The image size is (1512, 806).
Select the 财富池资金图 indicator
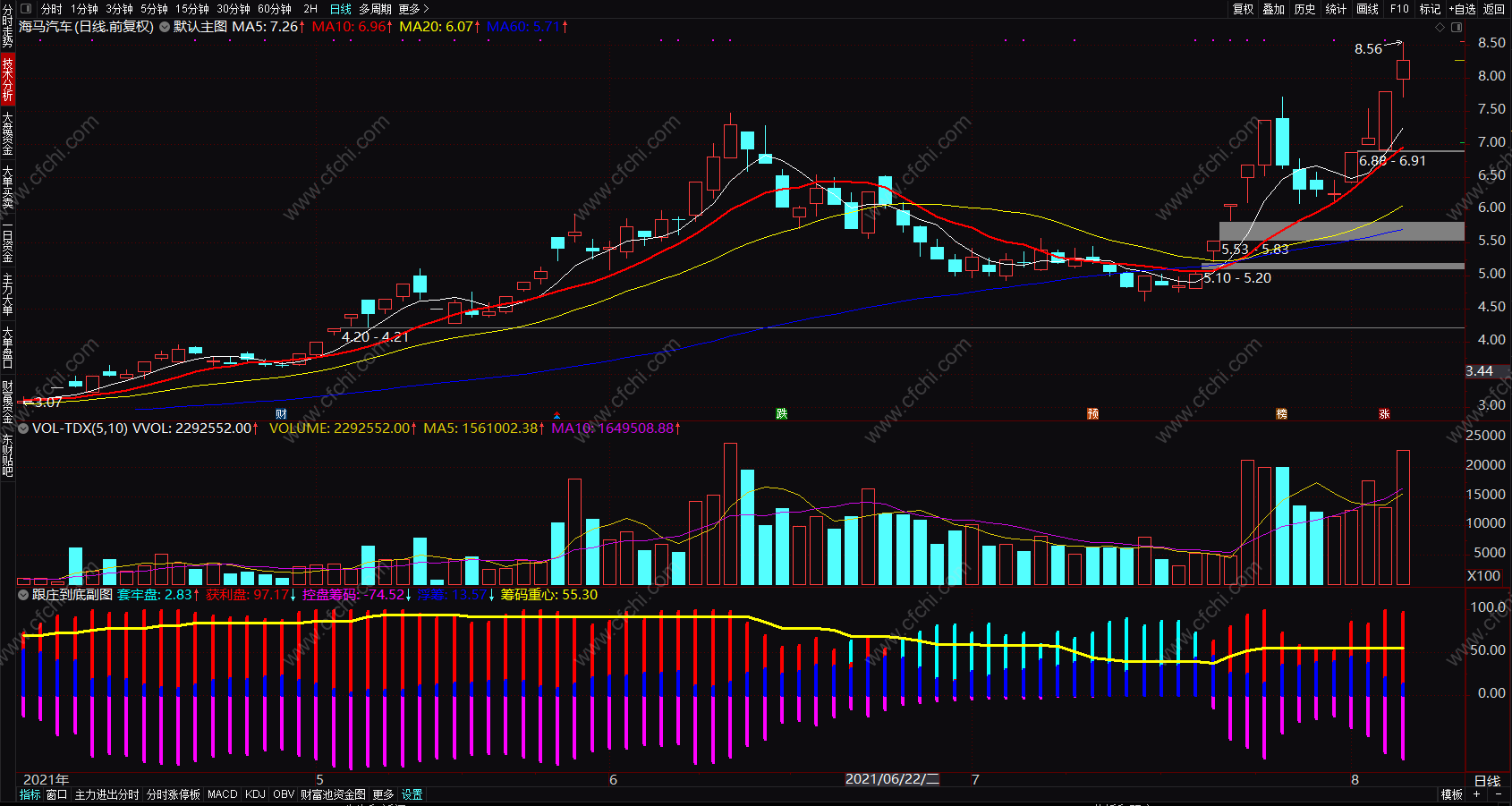(x=333, y=794)
